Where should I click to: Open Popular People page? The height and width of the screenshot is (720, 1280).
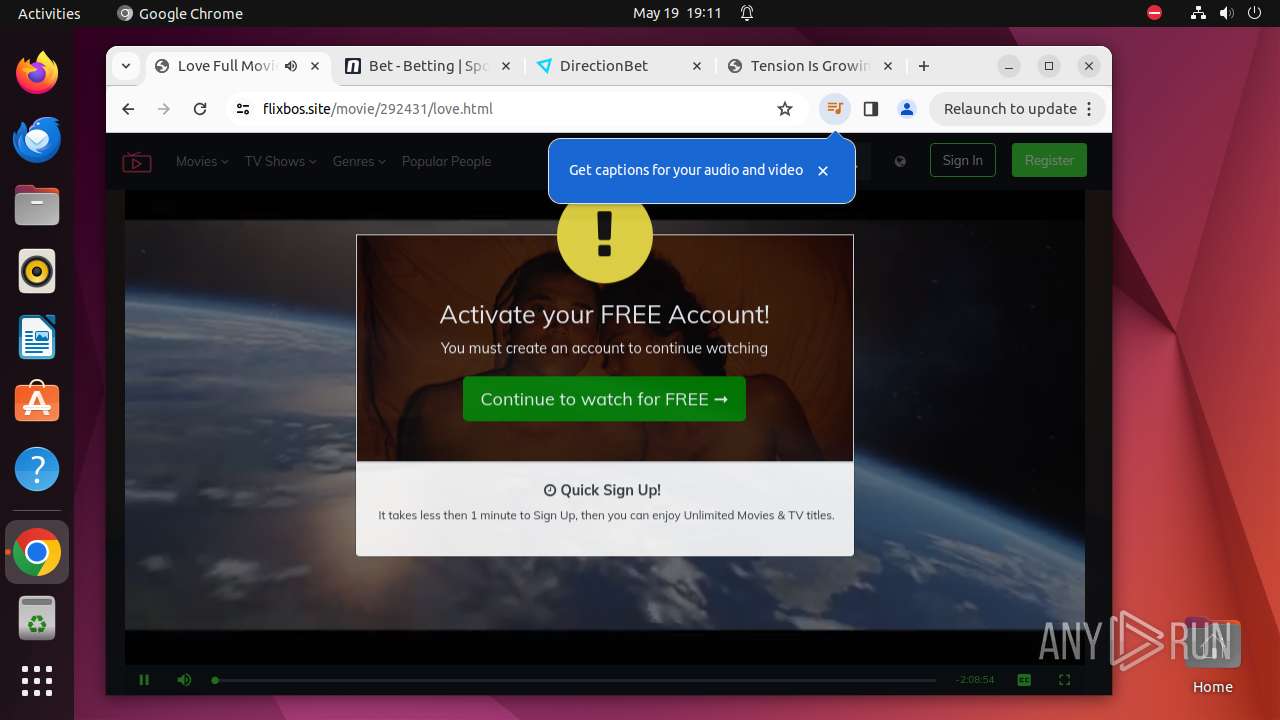pyautogui.click(x=446, y=161)
